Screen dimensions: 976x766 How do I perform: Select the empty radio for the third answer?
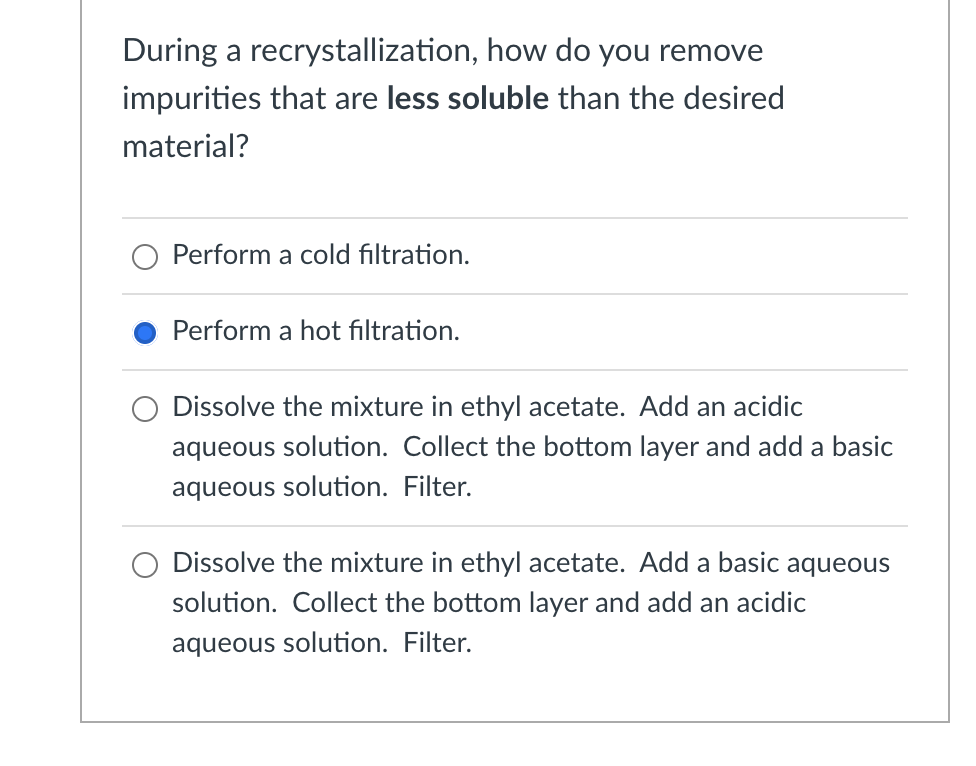pyautogui.click(x=144, y=408)
